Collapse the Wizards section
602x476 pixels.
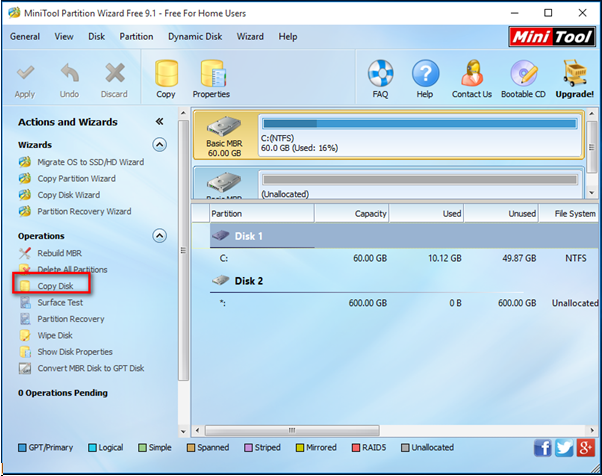tap(159, 145)
